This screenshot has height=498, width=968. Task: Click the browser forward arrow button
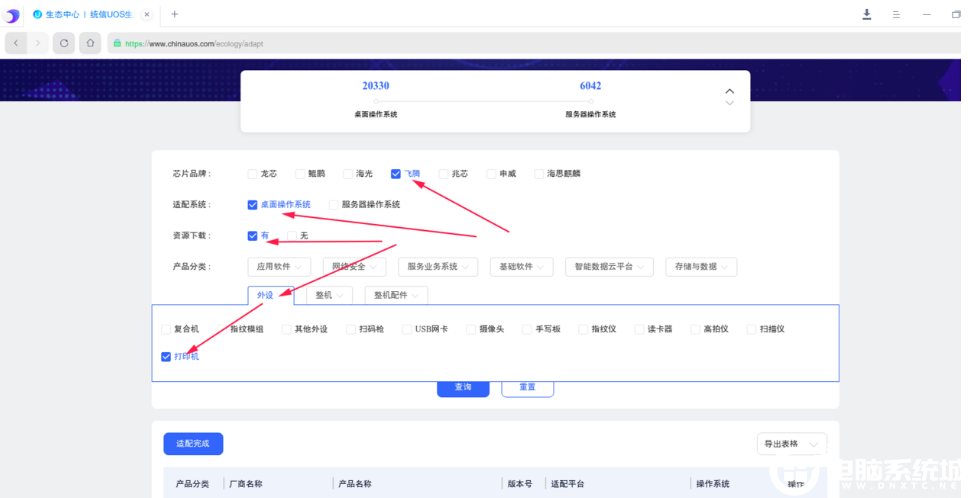coord(39,43)
